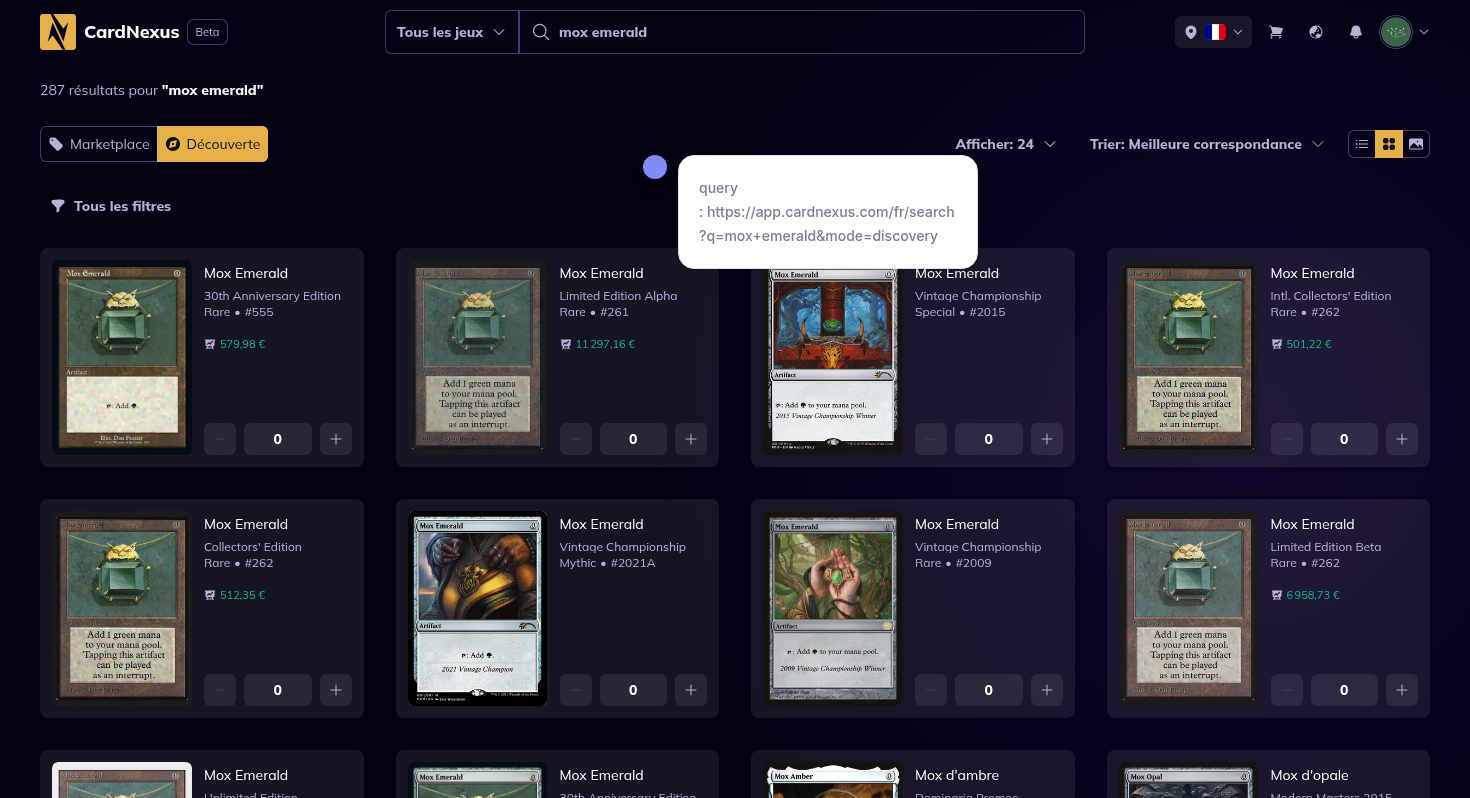Increase quantity of Limited Edition Alpha Mox Emerald
The height and width of the screenshot is (798, 1470).
[691, 439]
